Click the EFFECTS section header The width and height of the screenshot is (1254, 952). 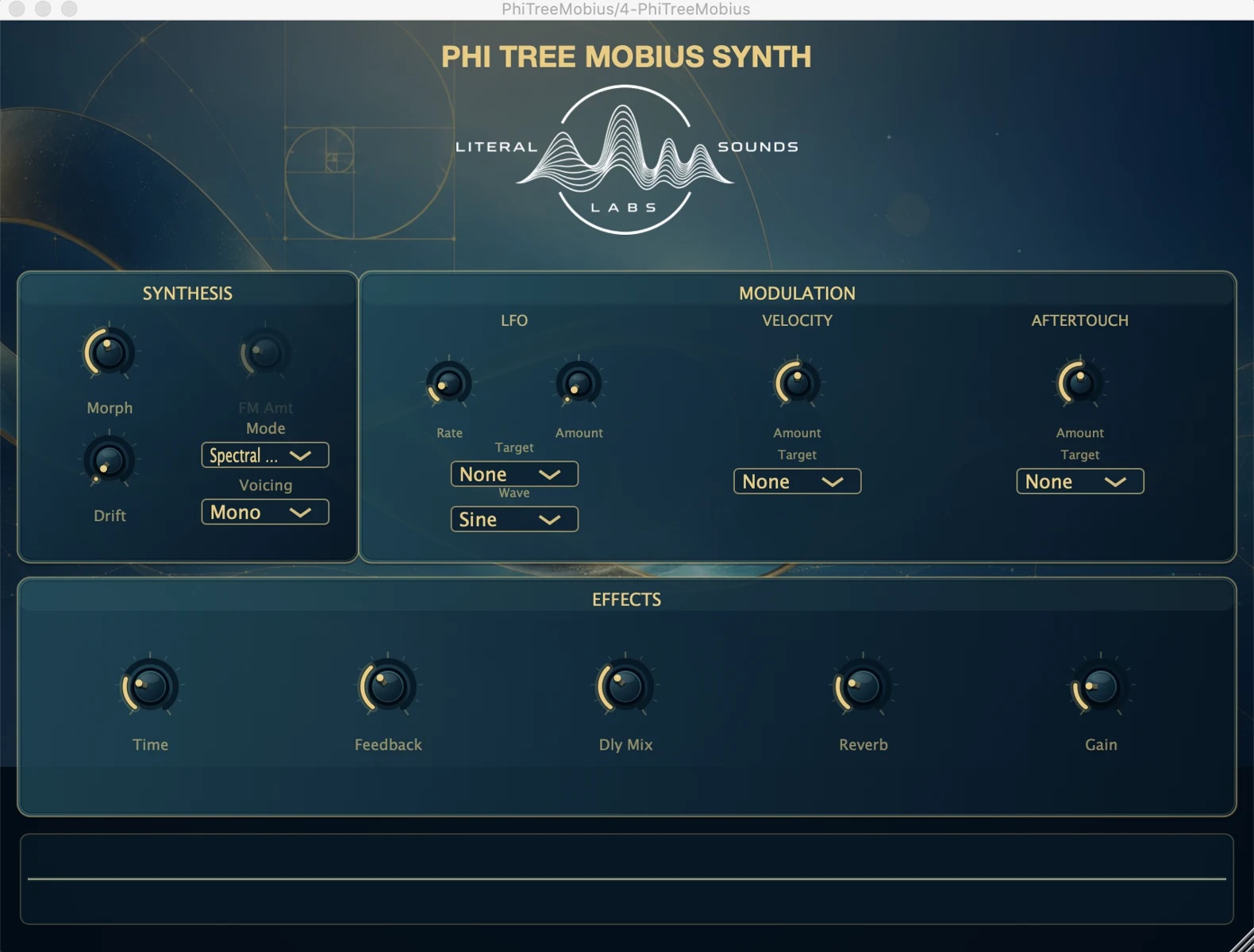(x=626, y=600)
